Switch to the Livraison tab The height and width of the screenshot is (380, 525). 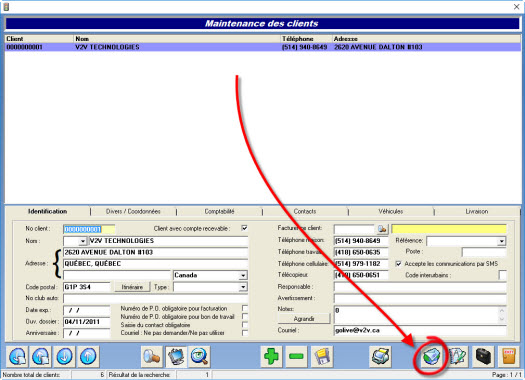pos(477,211)
